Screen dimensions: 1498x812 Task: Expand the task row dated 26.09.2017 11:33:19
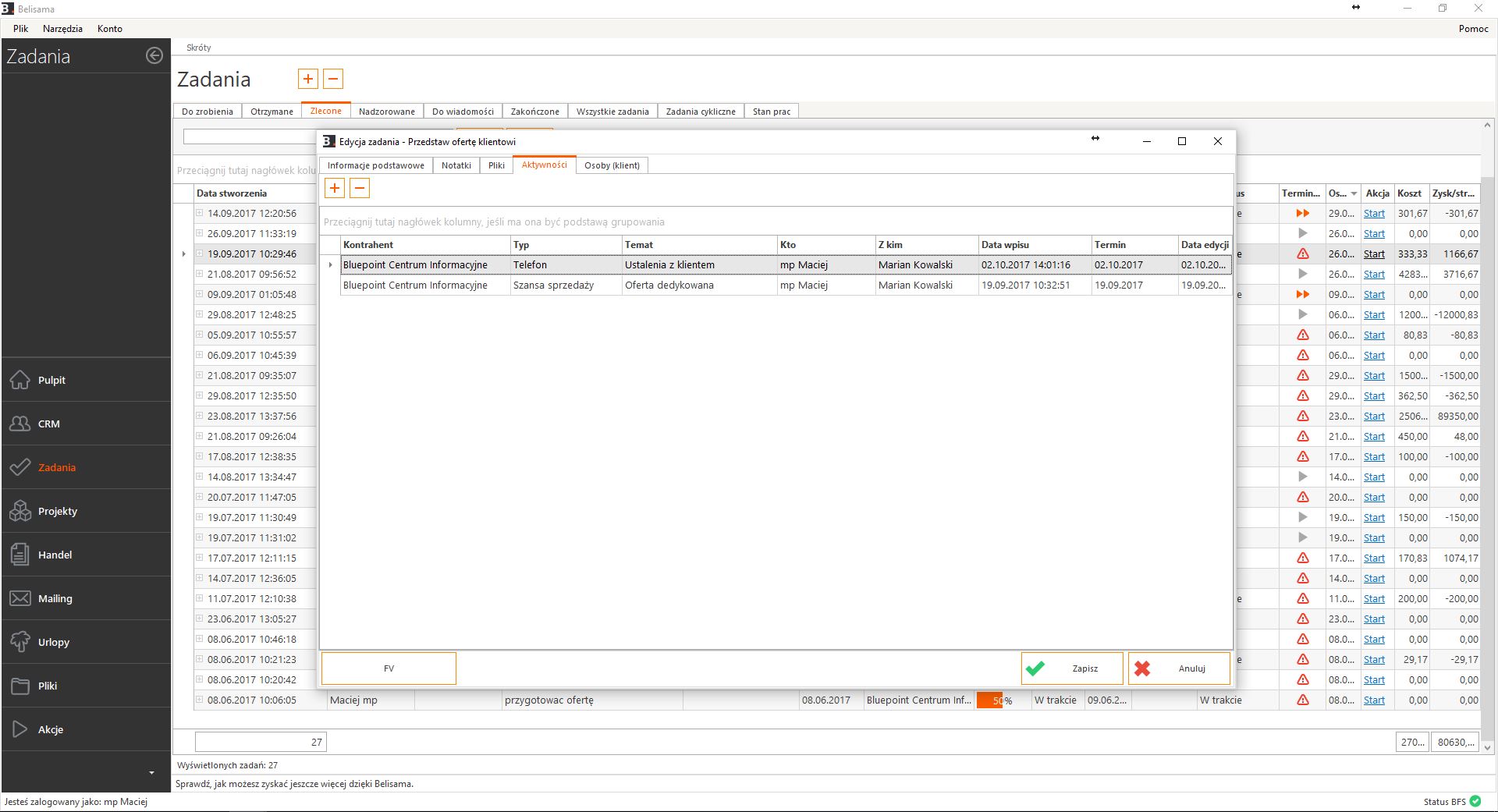point(200,233)
